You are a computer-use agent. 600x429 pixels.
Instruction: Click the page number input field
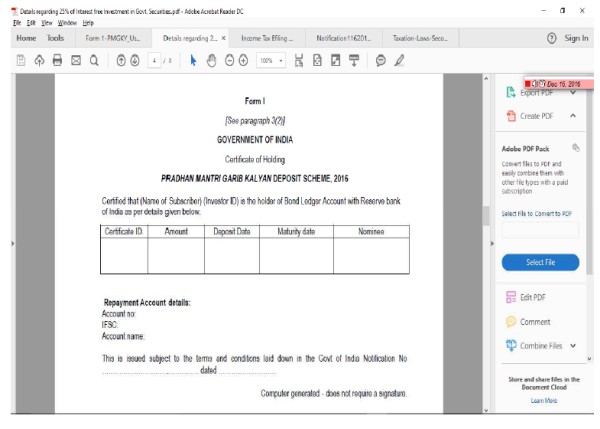click(x=154, y=61)
